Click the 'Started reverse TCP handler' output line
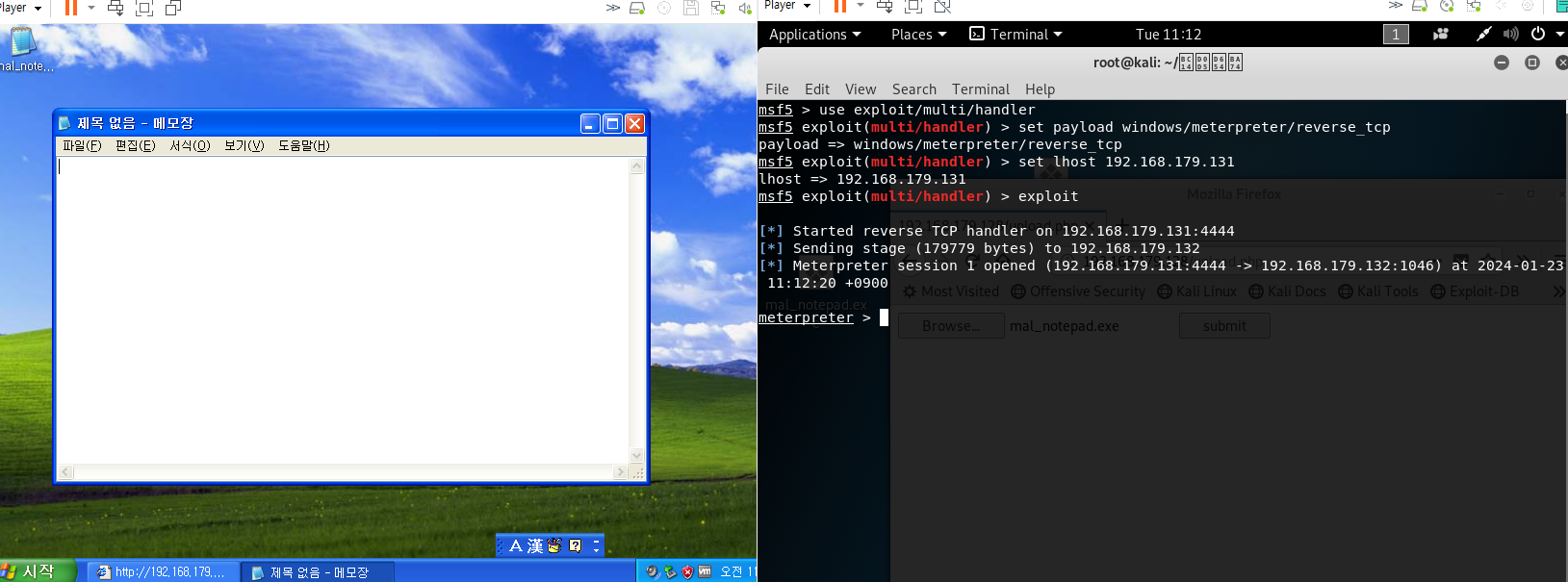Image resolution: width=1568 pixels, height=582 pixels. point(996,232)
